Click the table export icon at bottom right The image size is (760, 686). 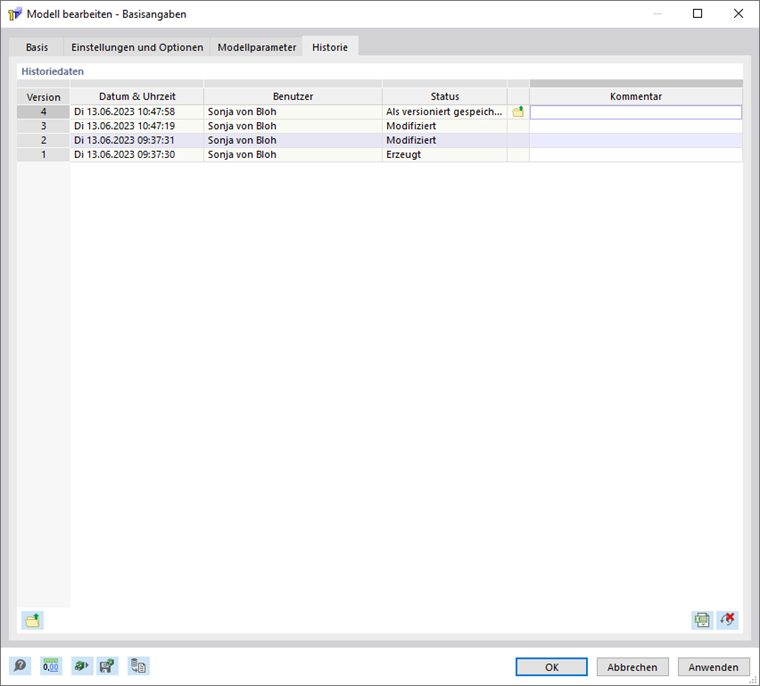point(702,620)
